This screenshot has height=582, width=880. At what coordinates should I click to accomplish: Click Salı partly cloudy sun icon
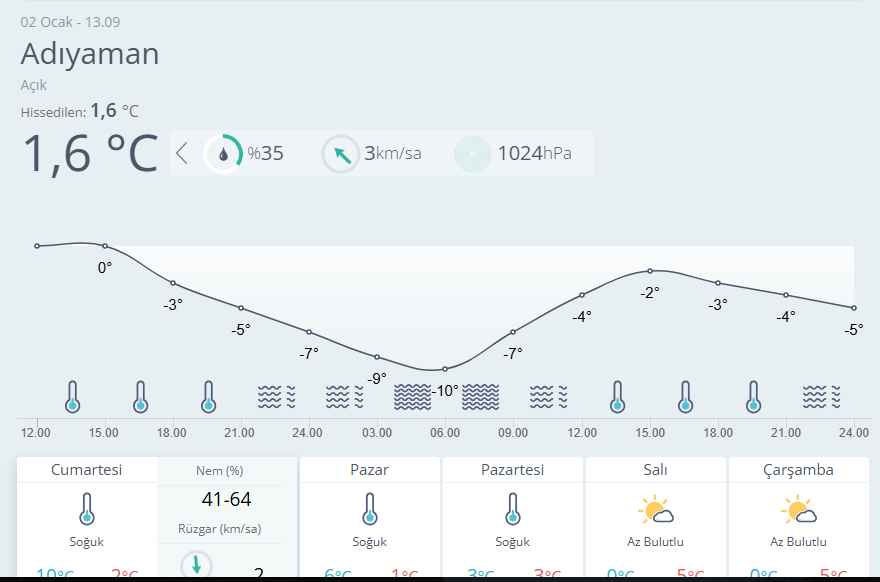point(656,509)
